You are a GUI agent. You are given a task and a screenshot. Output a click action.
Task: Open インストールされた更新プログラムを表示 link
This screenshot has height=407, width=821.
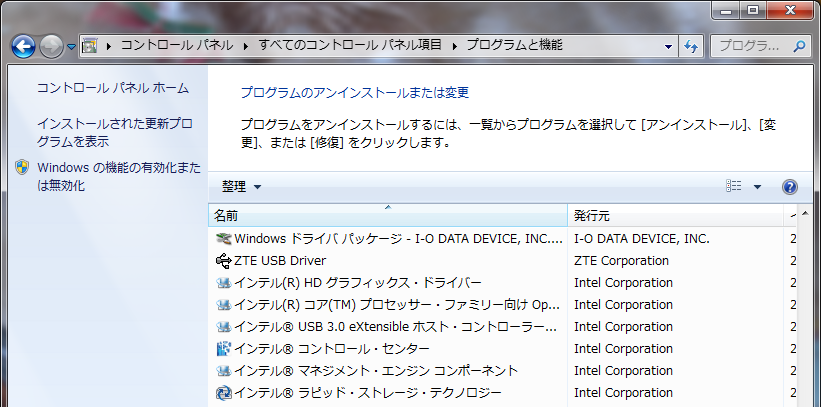click(x=115, y=133)
